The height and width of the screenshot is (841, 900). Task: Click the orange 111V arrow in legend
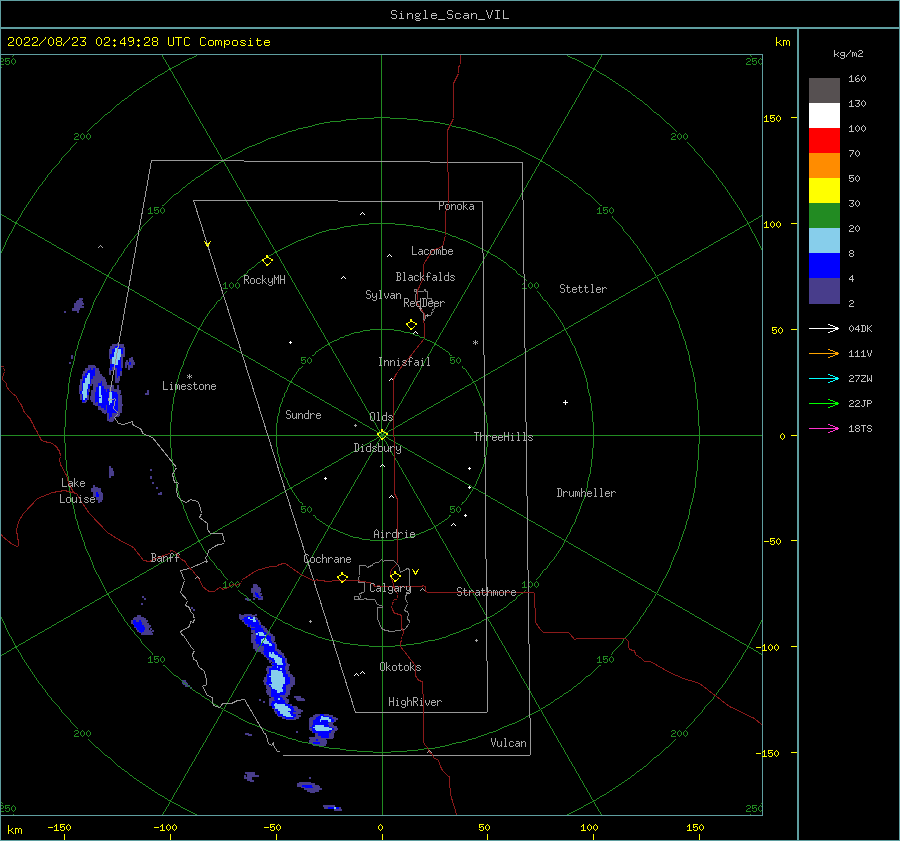(824, 354)
